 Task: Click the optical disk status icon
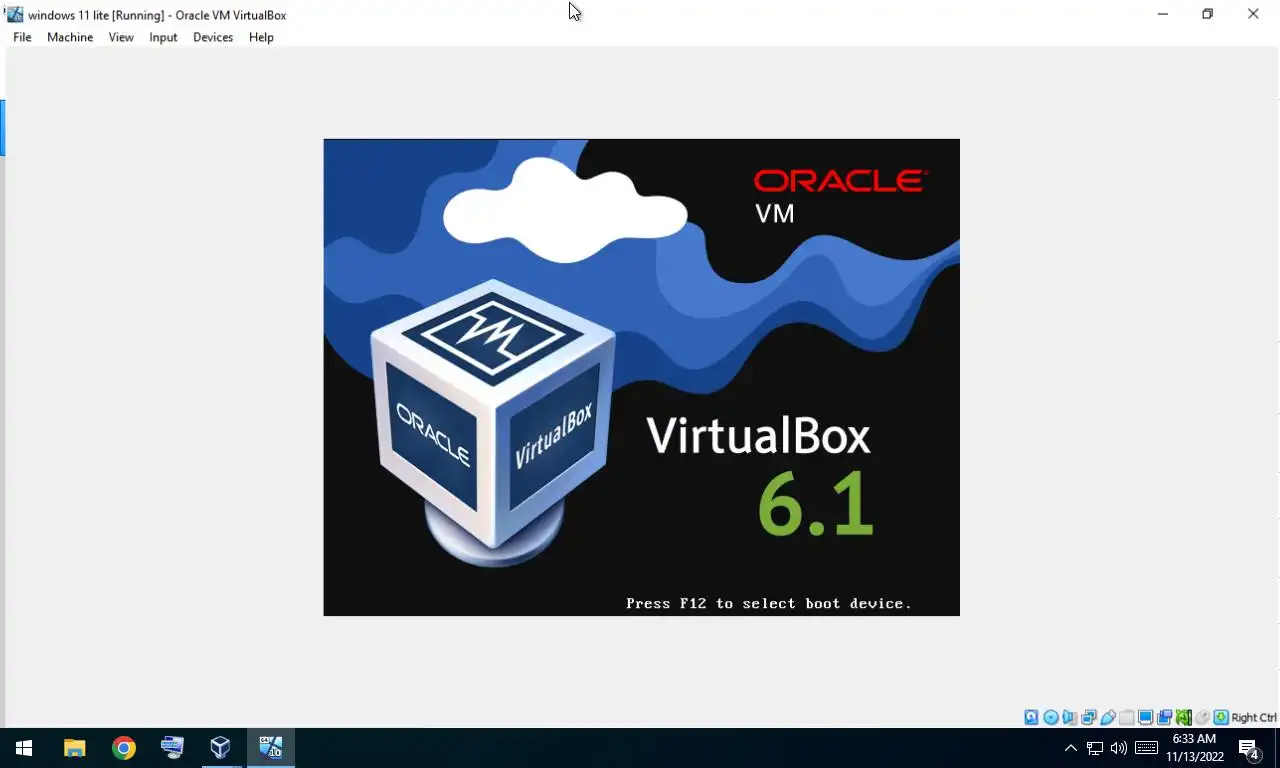point(1051,717)
